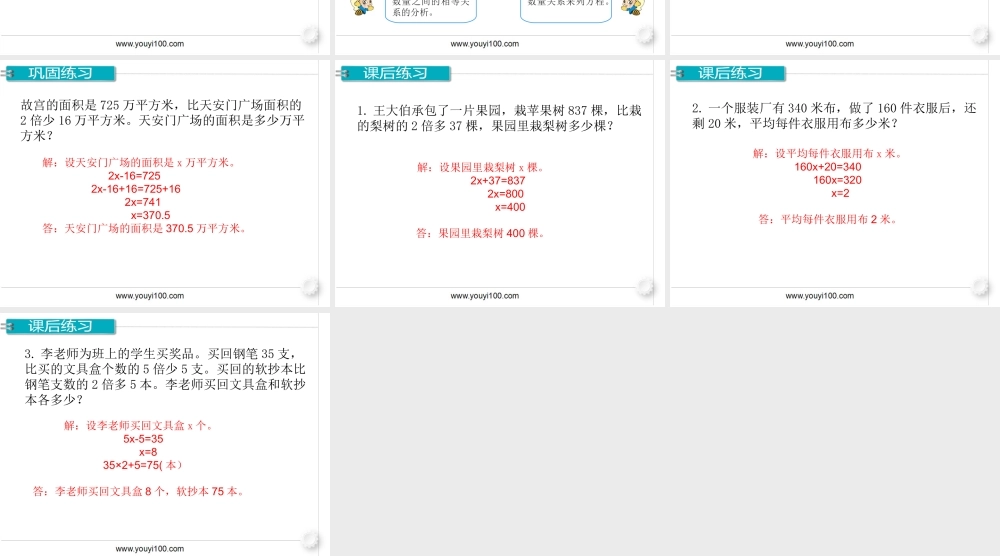Click the pencil icon on the 巩固练习 header
Screen dimensions: 1000x556
coord(12,73)
